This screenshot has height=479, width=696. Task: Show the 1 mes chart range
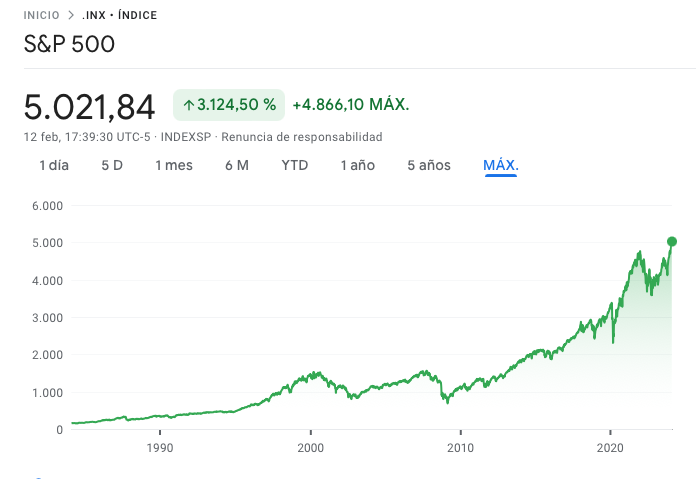pos(174,165)
